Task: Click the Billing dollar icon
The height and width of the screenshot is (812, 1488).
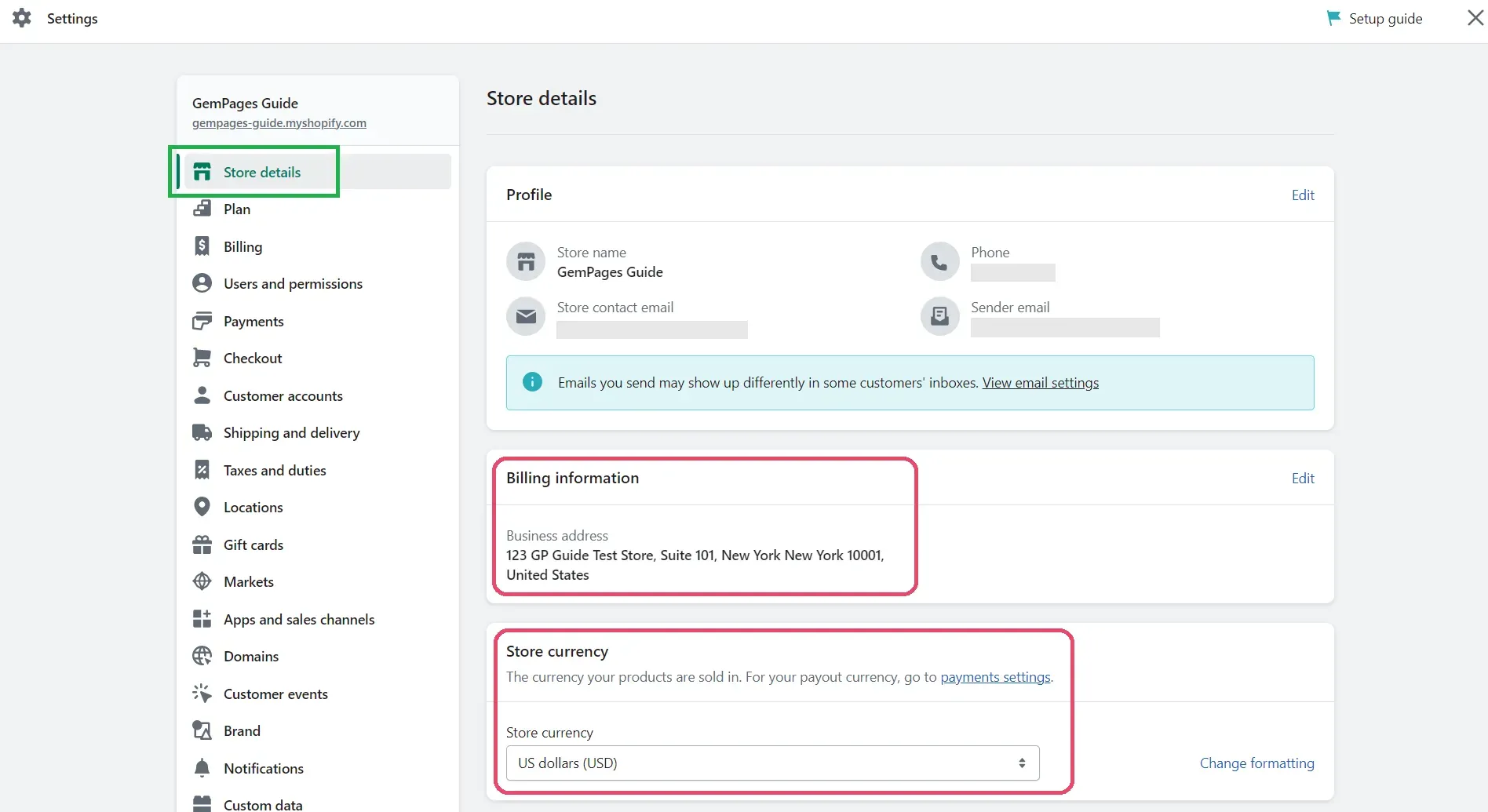Action: coord(202,246)
